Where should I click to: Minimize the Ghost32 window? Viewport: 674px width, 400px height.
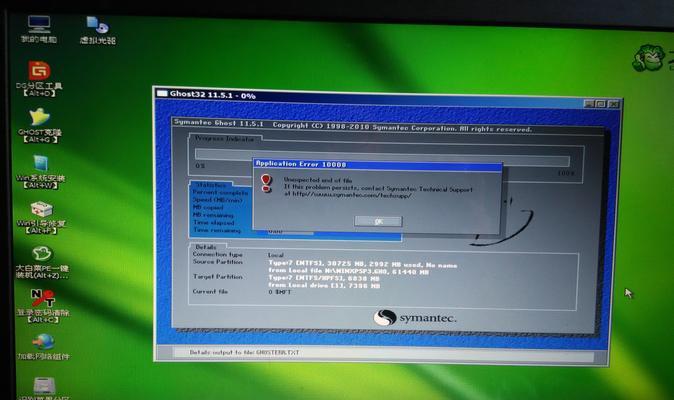click(x=589, y=104)
